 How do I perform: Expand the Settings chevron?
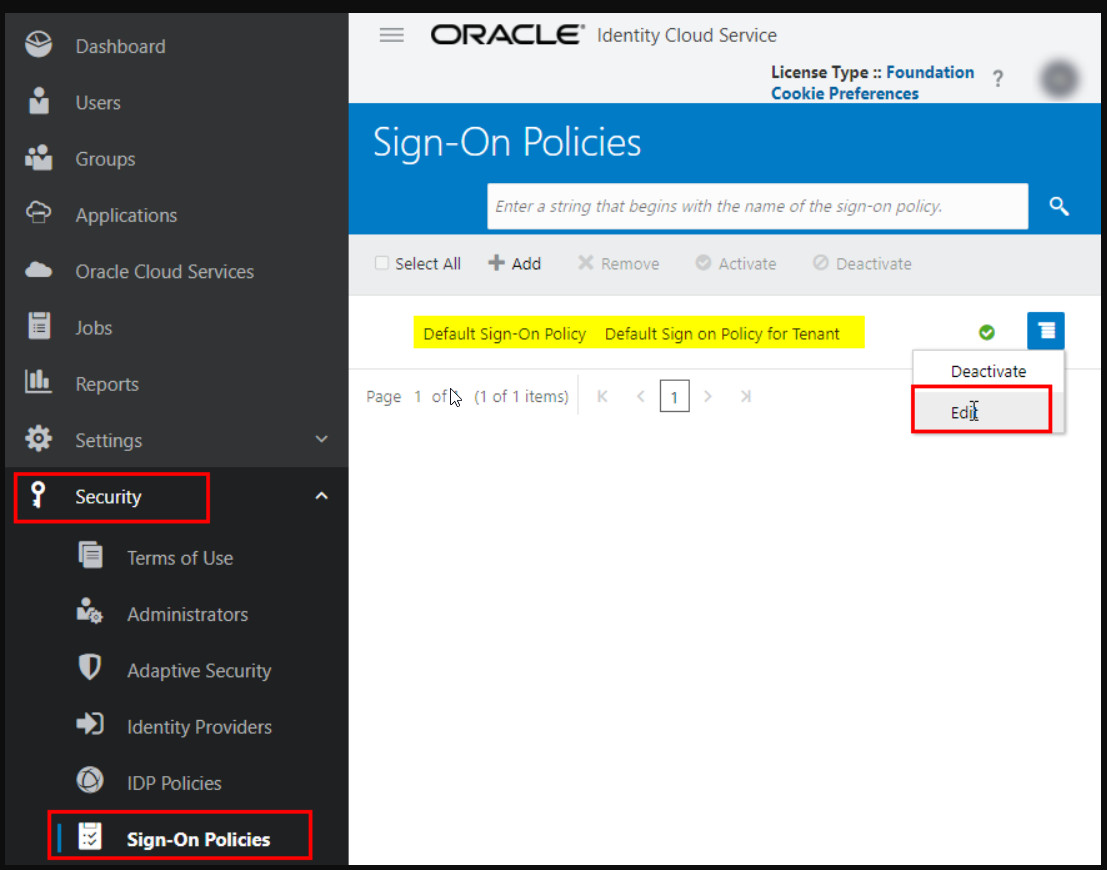[321, 439]
